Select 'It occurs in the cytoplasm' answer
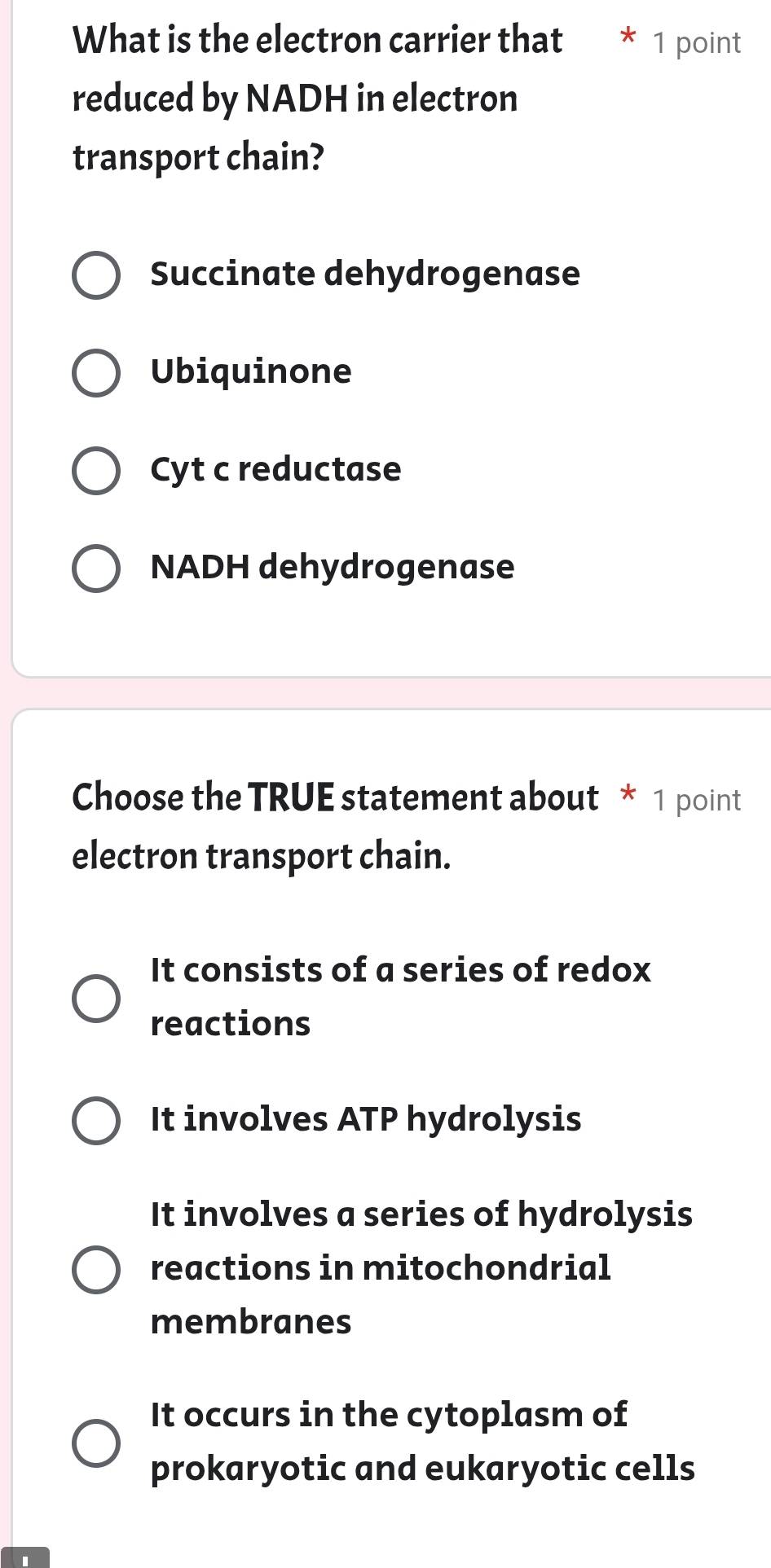The width and height of the screenshot is (771, 1568). coord(97,1442)
